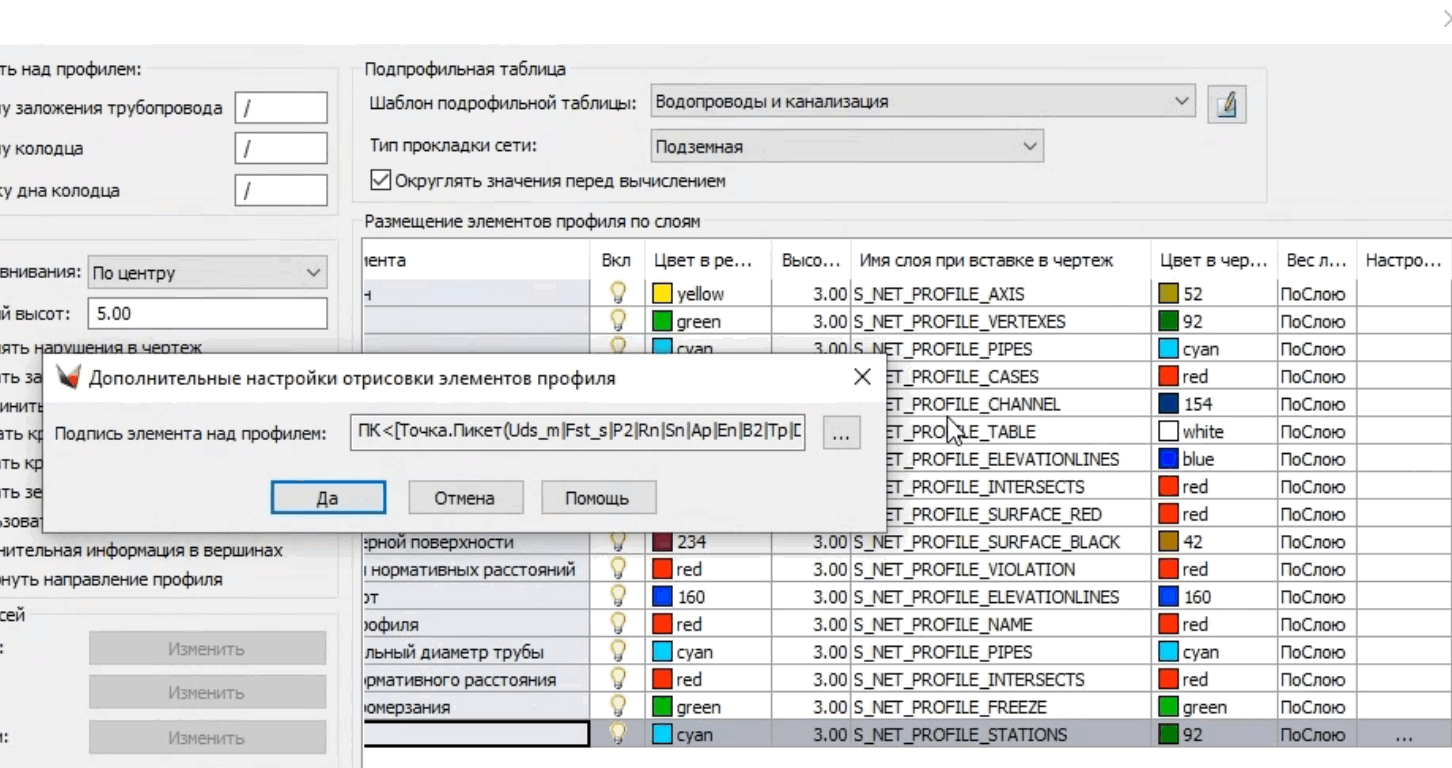
Task: Select the S_NET_PROFILE_SURFACE_RED layer name cell
Action: pyautogui.click(x=1000, y=514)
